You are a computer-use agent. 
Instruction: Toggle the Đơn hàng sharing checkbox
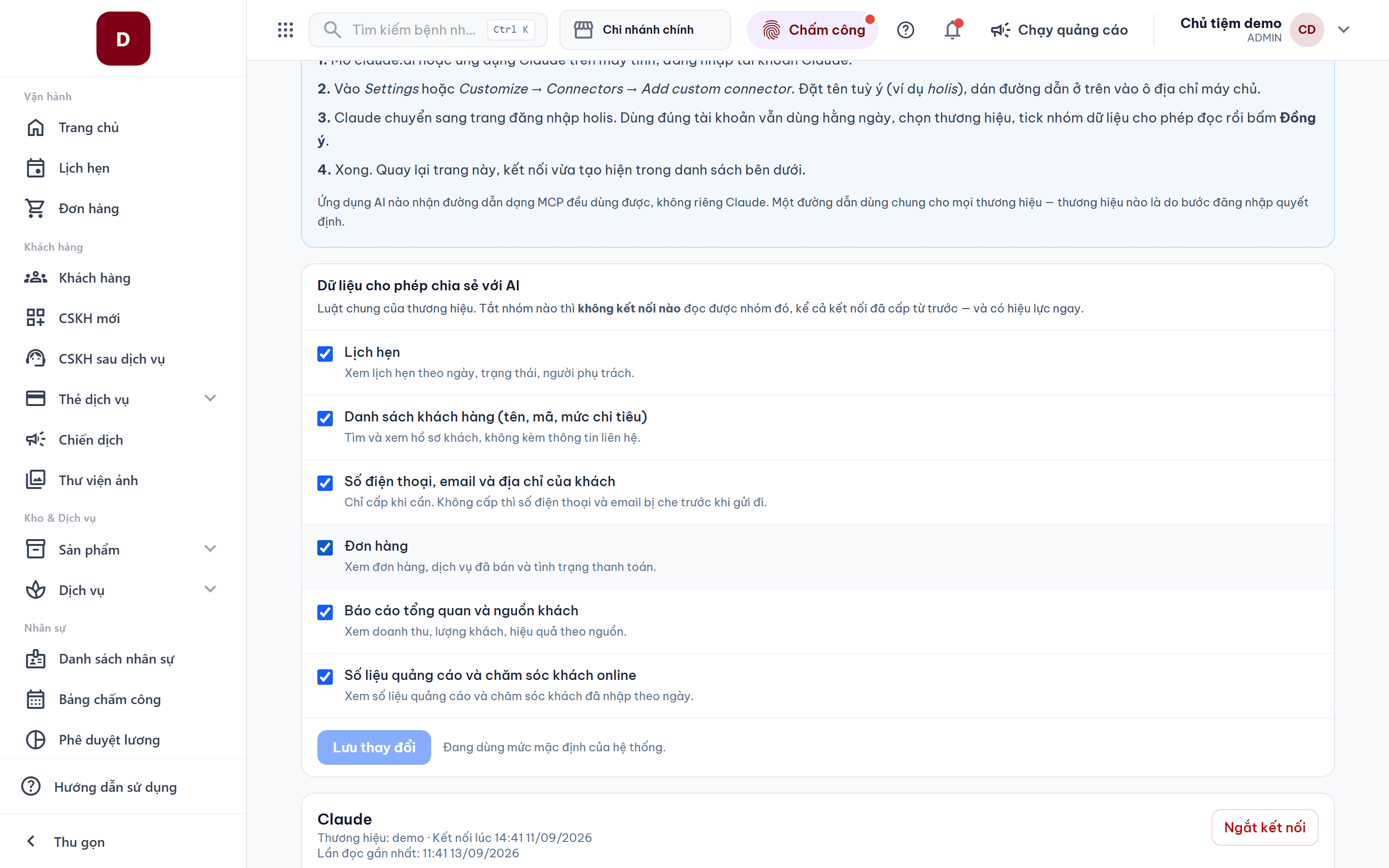coord(325,548)
